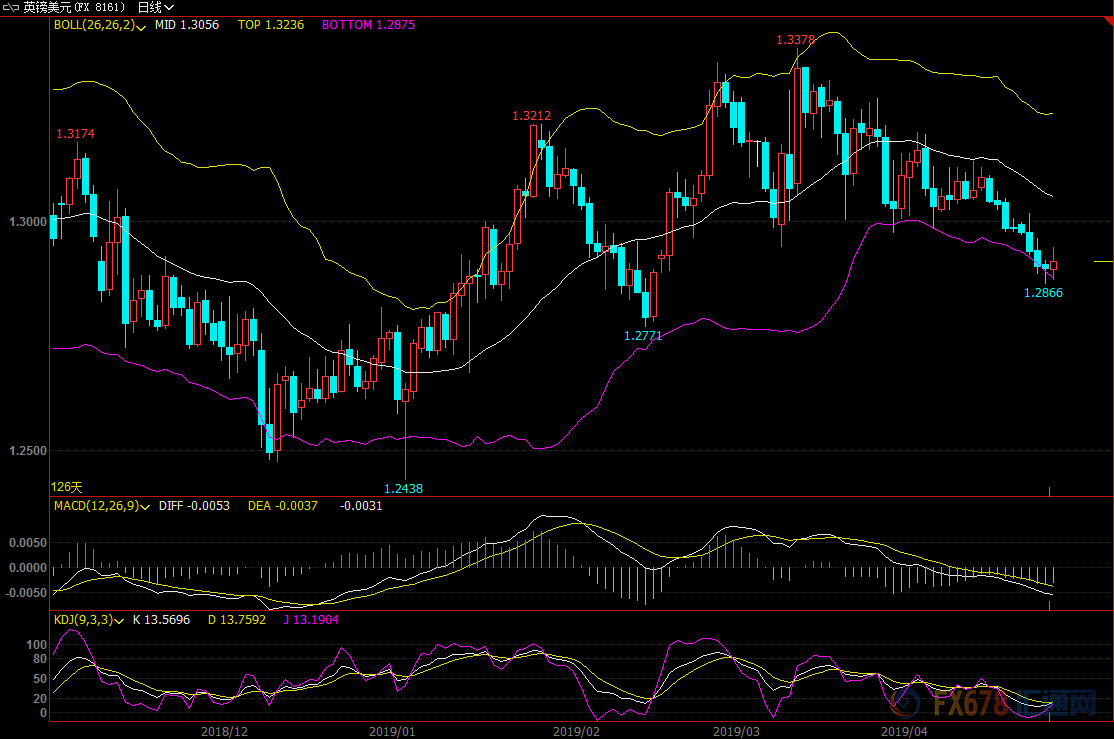Image resolution: width=1114 pixels, height=739 pixels.
Task: Click the yellow current-price marker at right edge
Action: (1103, 261)
